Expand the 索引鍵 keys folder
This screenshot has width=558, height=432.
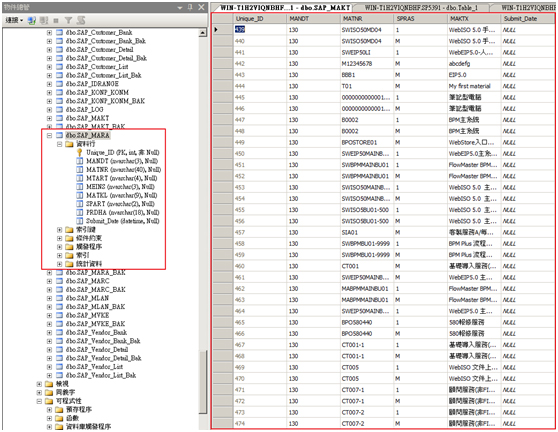(x=59, y=230)
